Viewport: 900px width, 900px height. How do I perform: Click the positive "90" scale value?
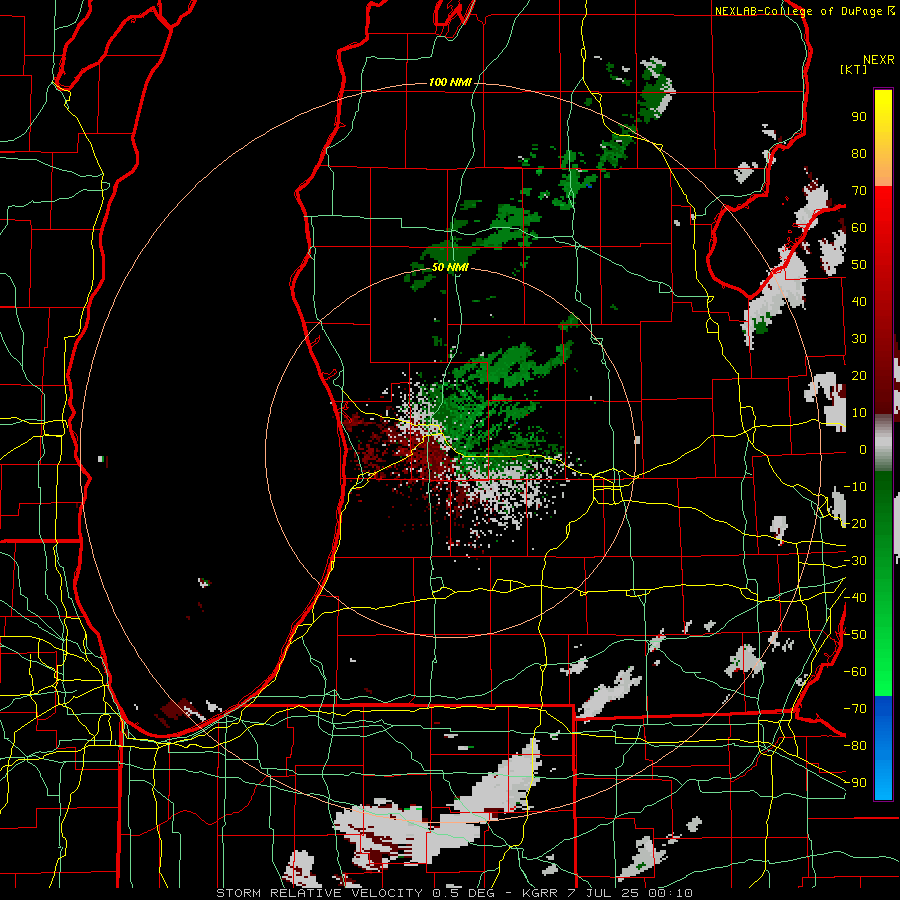point(859,117)
